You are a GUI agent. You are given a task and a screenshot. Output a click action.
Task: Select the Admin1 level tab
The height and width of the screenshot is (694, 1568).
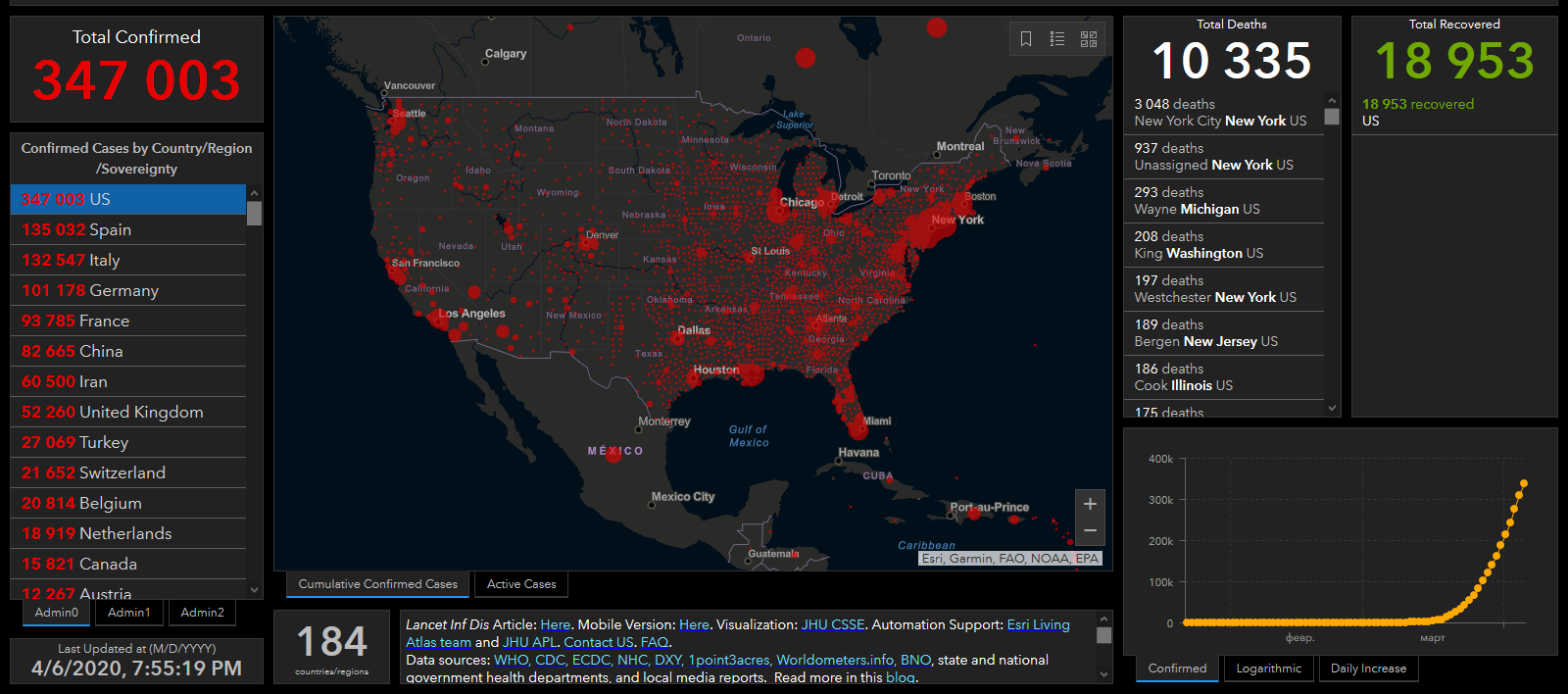tap(129, 613)
